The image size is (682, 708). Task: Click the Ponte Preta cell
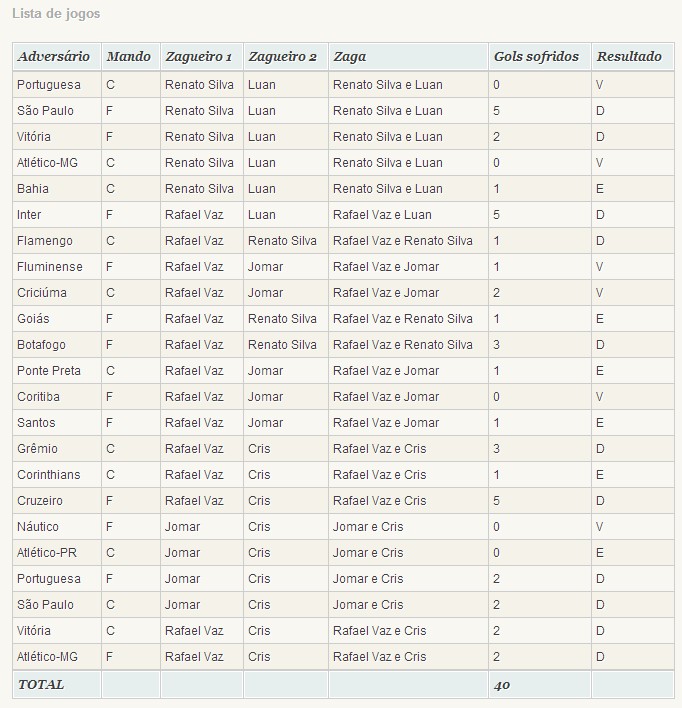[49, 371]
